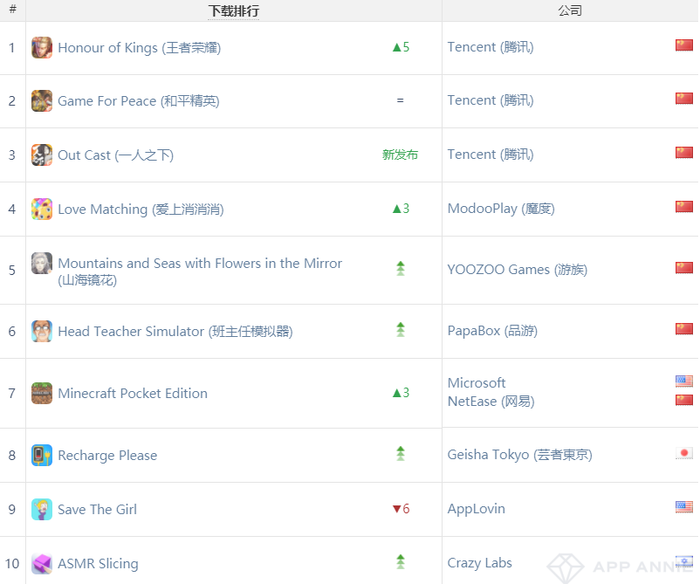Open Tencent company link in Out Cast row
This screenshot has height=584, width=700.
tap(491, 154)
